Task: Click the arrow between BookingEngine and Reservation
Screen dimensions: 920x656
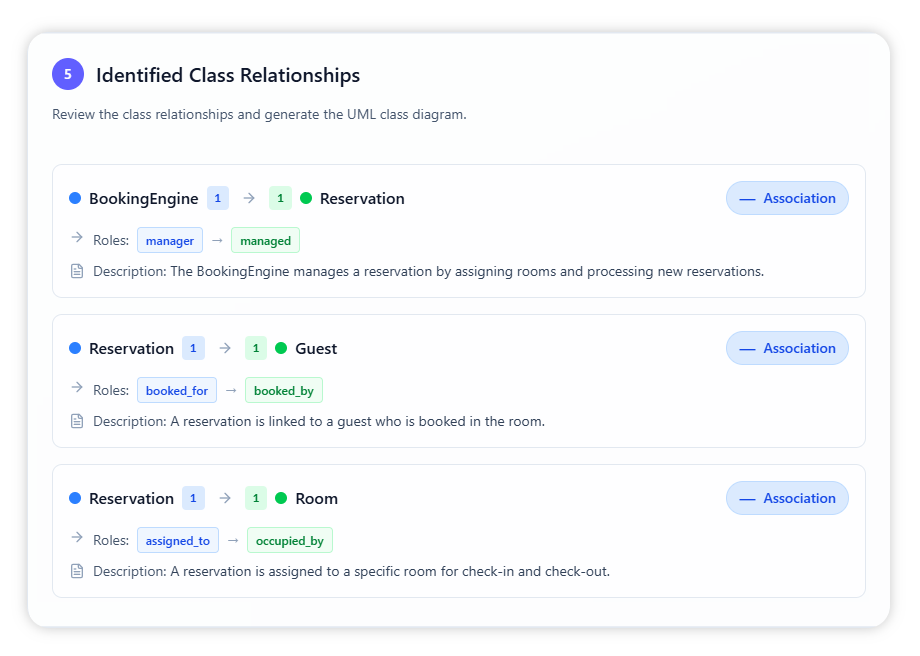Action: click(x=249, y=198)
